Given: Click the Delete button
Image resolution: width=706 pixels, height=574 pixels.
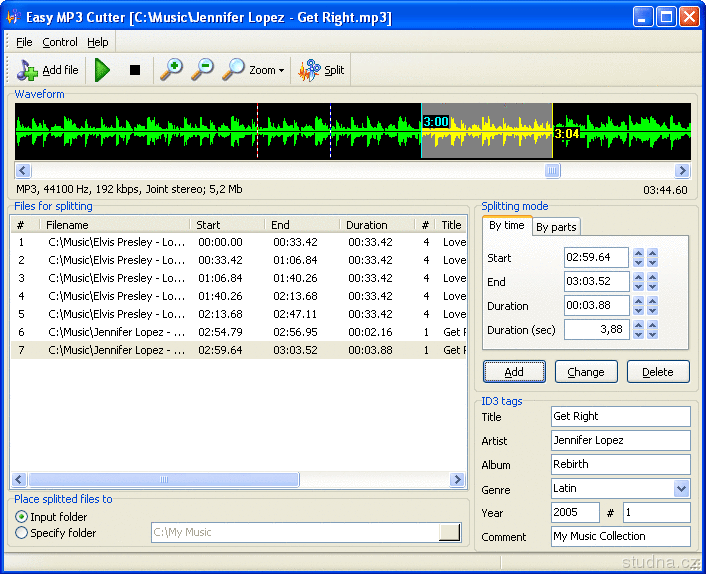Looking at the screenshot, I should pos(657,372).
